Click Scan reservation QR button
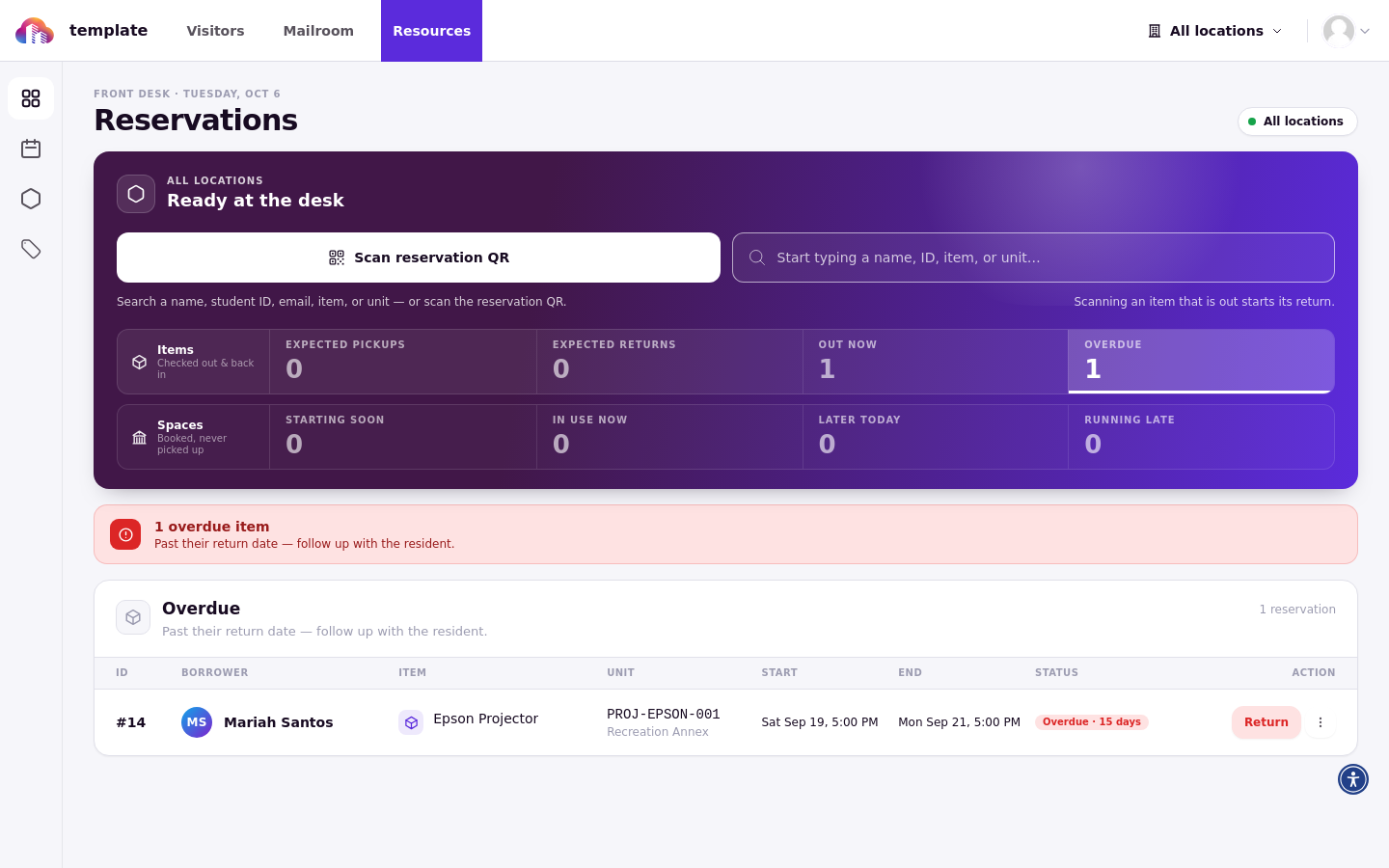Viewport: 1389px width, 868px height. coord(419,258)
